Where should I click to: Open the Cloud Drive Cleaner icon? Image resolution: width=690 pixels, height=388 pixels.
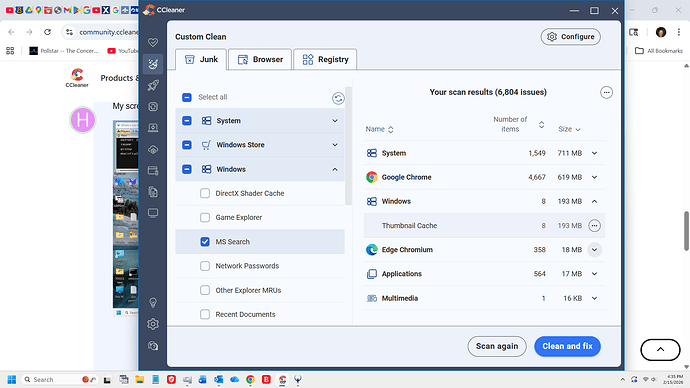153,150
